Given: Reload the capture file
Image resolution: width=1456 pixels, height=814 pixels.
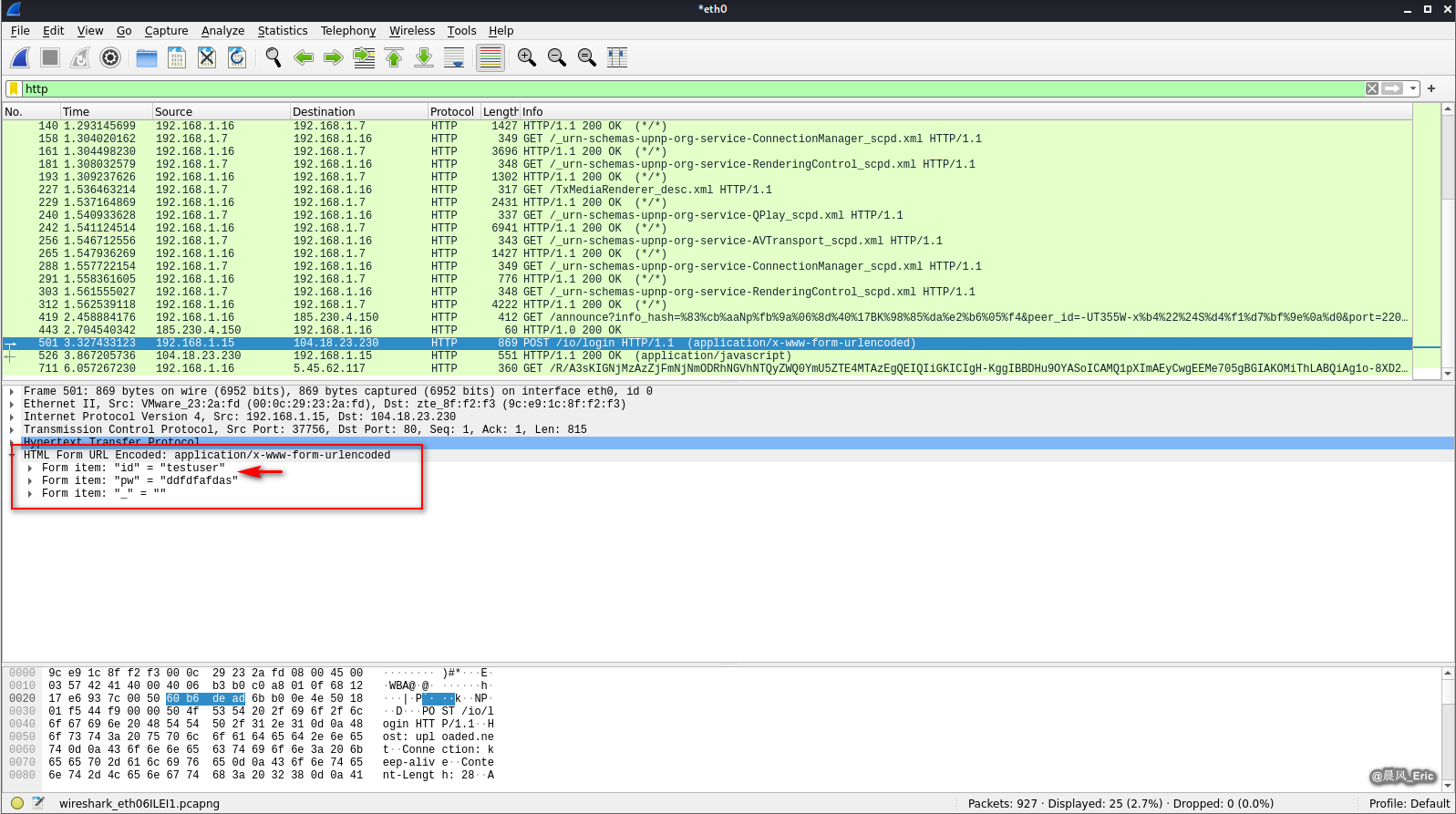Looking at the screenshot, I should click(x=237, y=57).
